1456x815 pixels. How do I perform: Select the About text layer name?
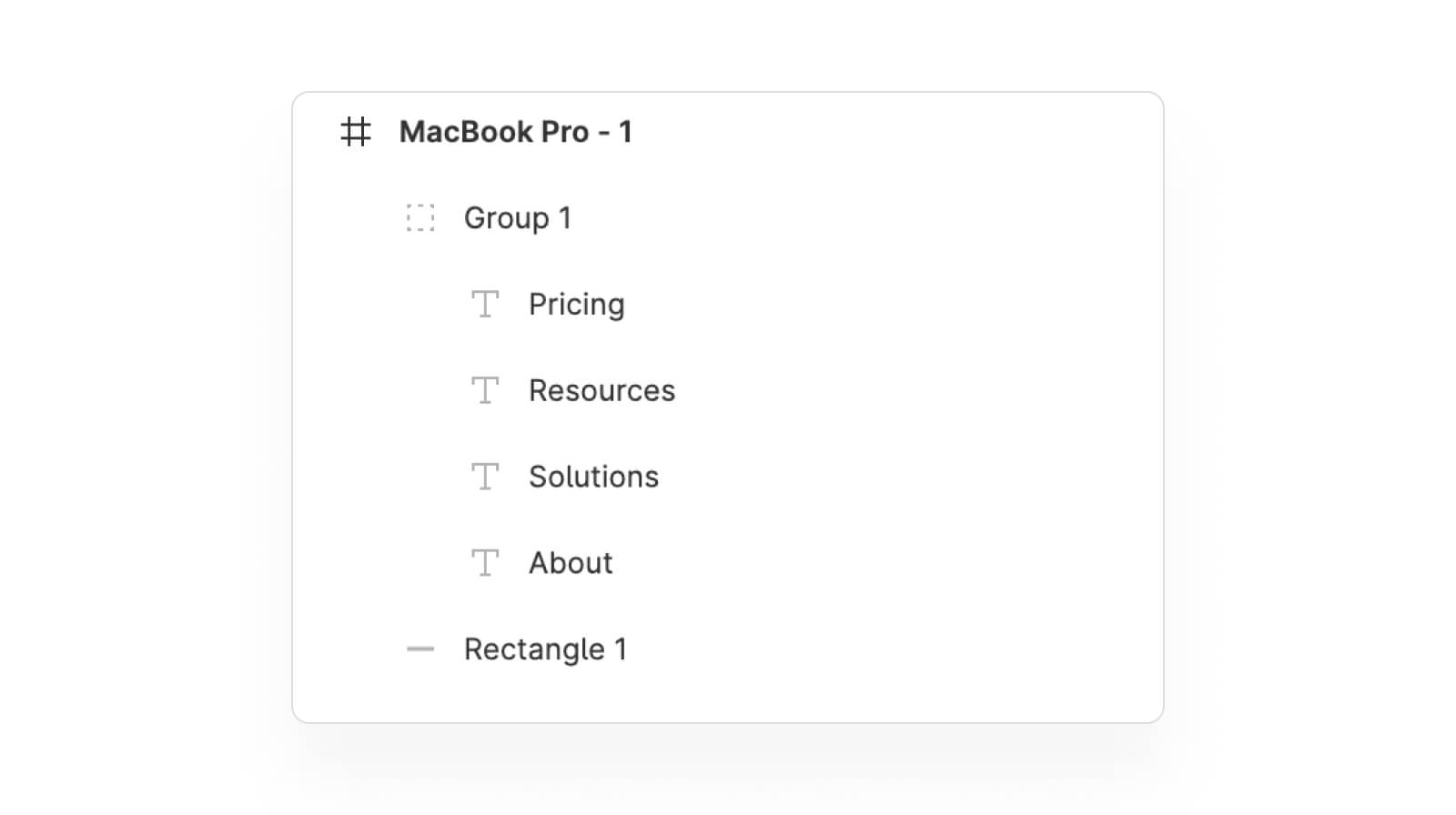tap(571, 563)
